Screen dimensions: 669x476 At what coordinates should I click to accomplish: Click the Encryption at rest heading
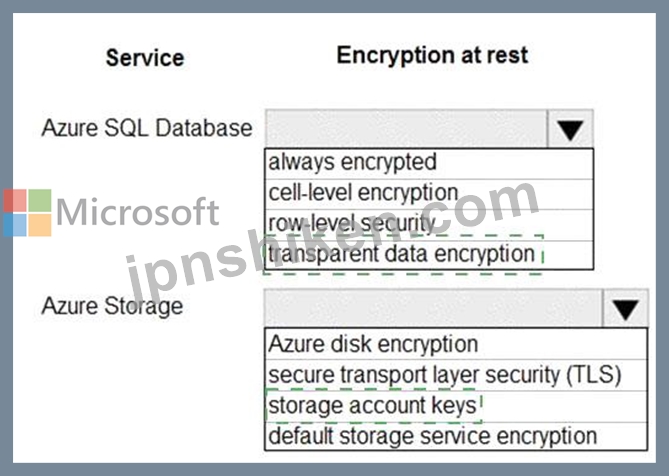tap(433, 56)
